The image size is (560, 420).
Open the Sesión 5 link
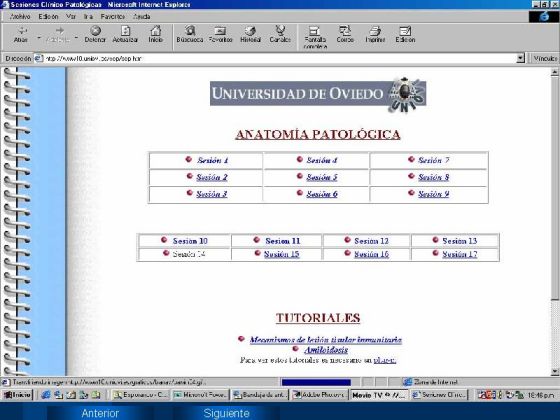tap(322, 177)
